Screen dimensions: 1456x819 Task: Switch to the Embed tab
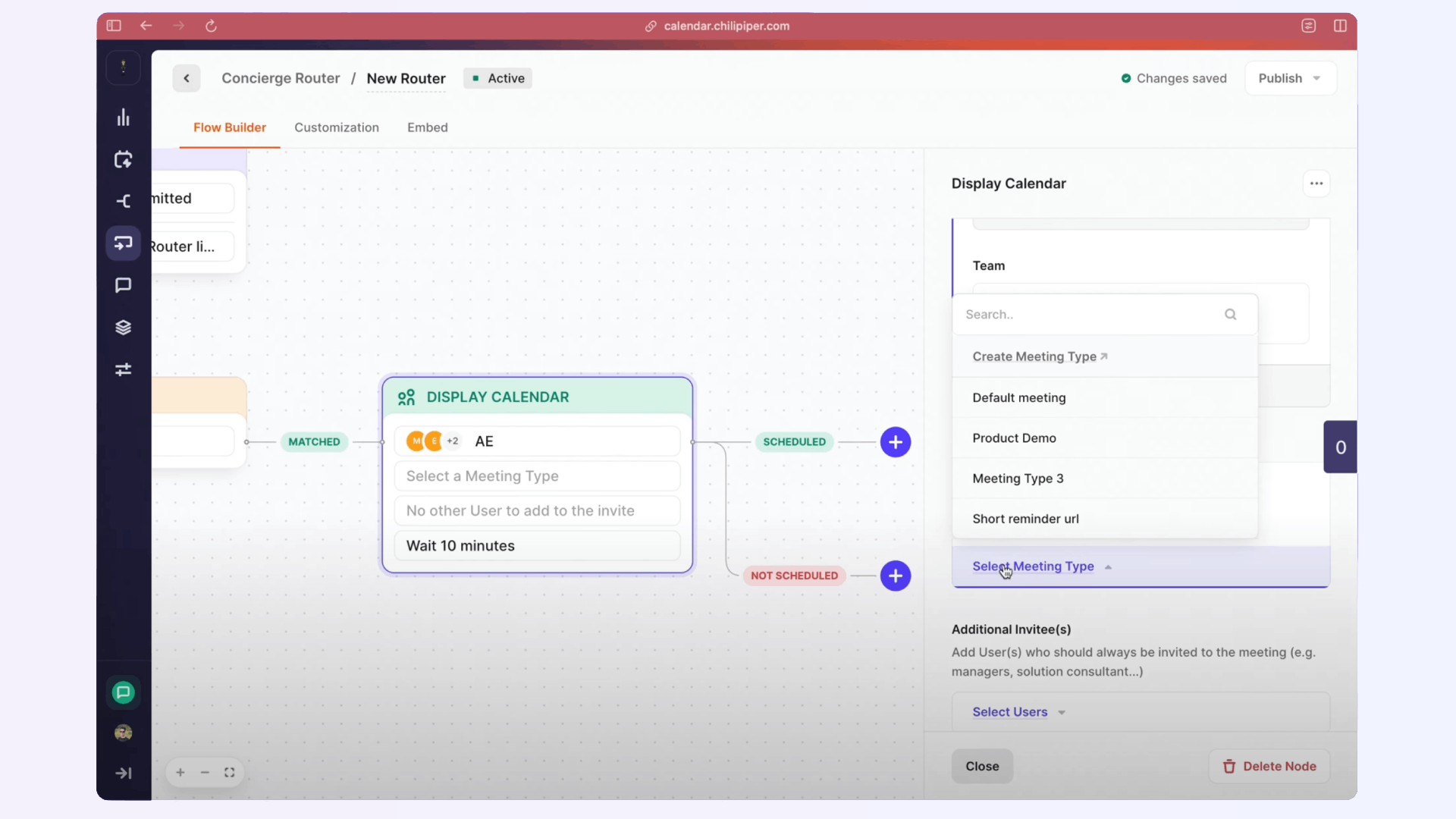(427, 127)
